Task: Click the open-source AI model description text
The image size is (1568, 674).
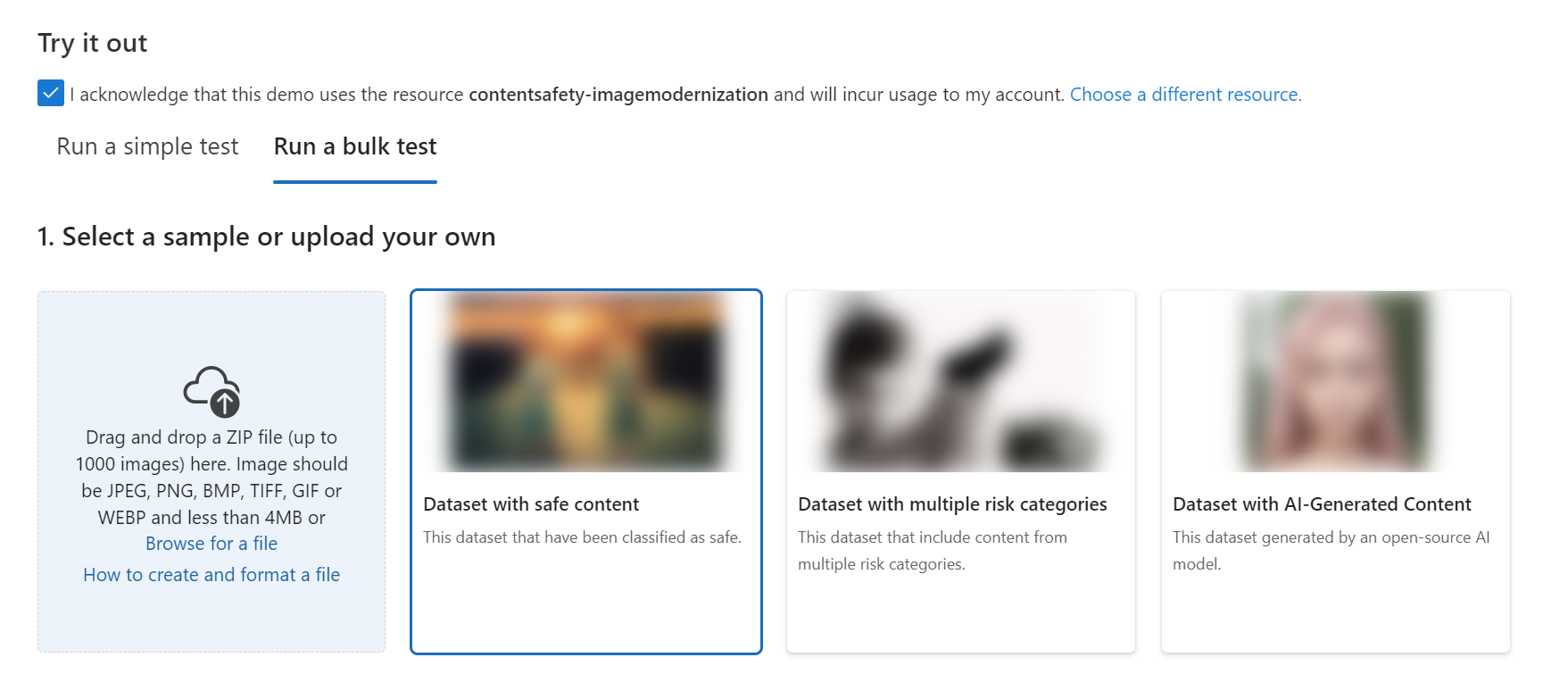Action: (1331, 551)
